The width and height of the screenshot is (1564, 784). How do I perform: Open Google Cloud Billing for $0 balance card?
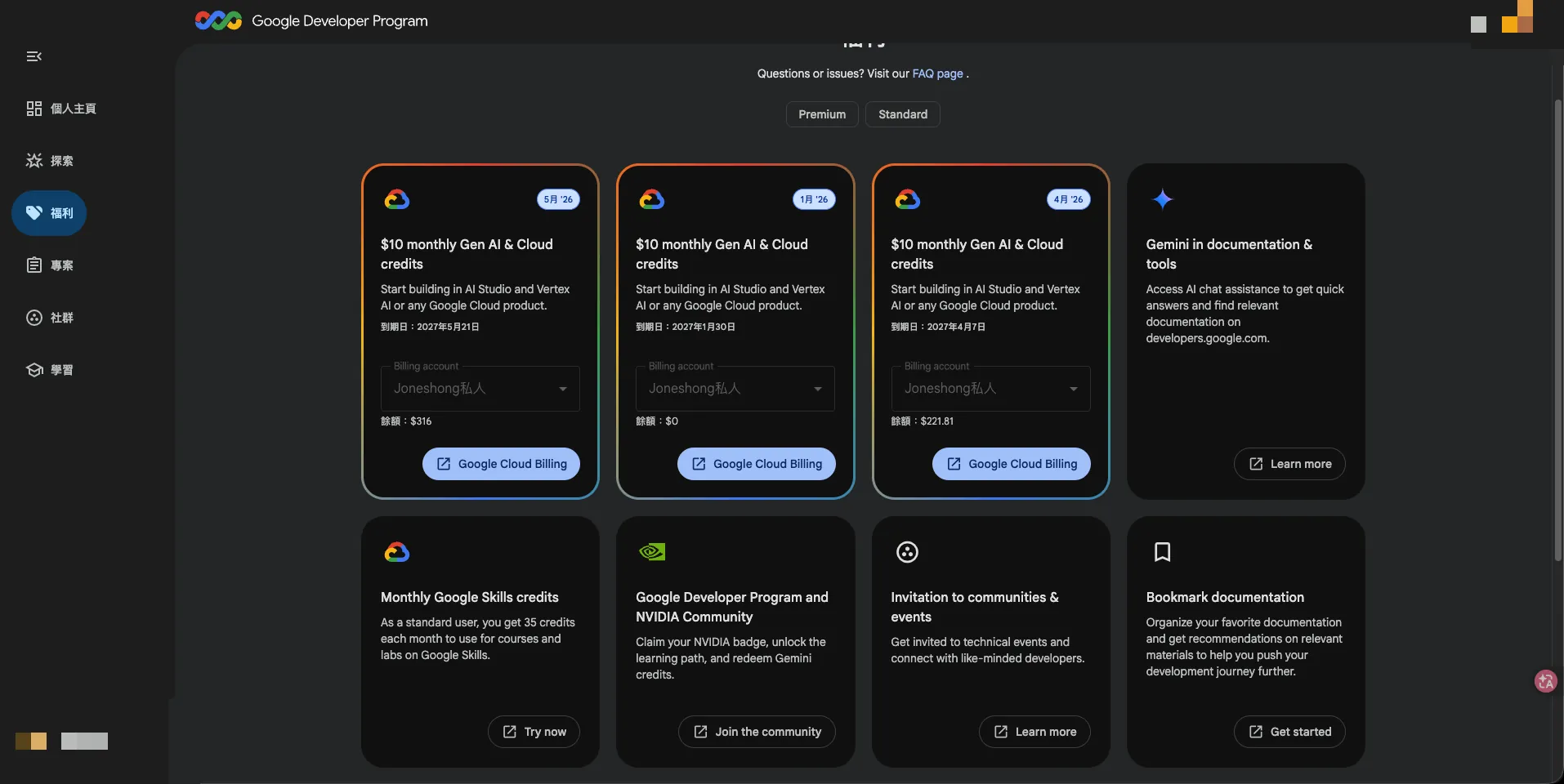[756, 464]
